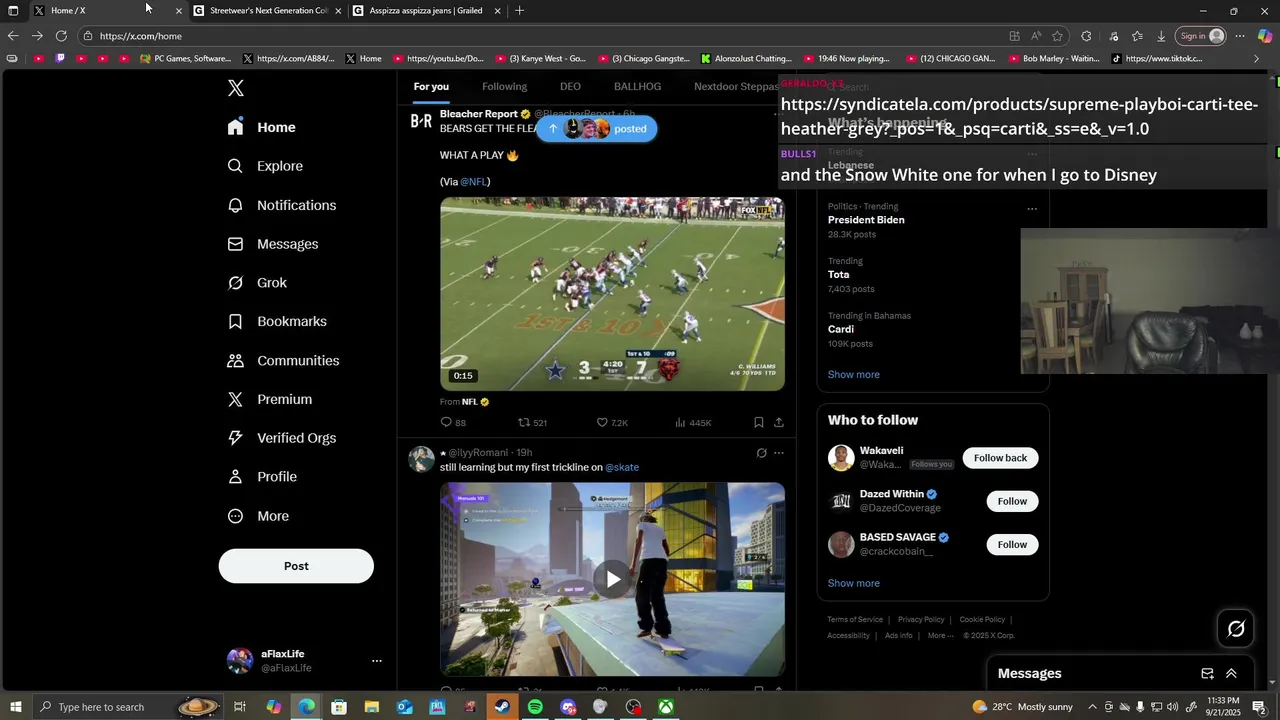Add this page to favorites (star)

[x=1057, y=36]
